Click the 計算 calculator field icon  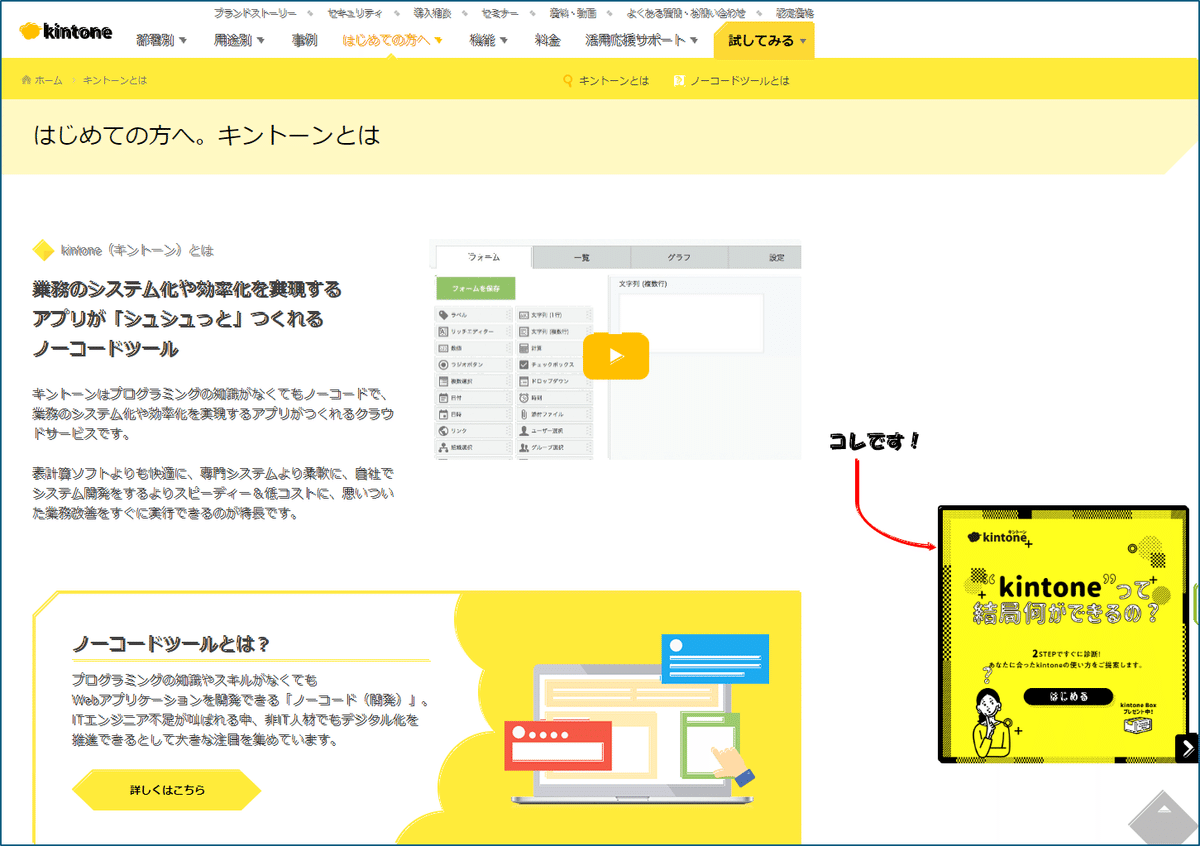(523, 348)
